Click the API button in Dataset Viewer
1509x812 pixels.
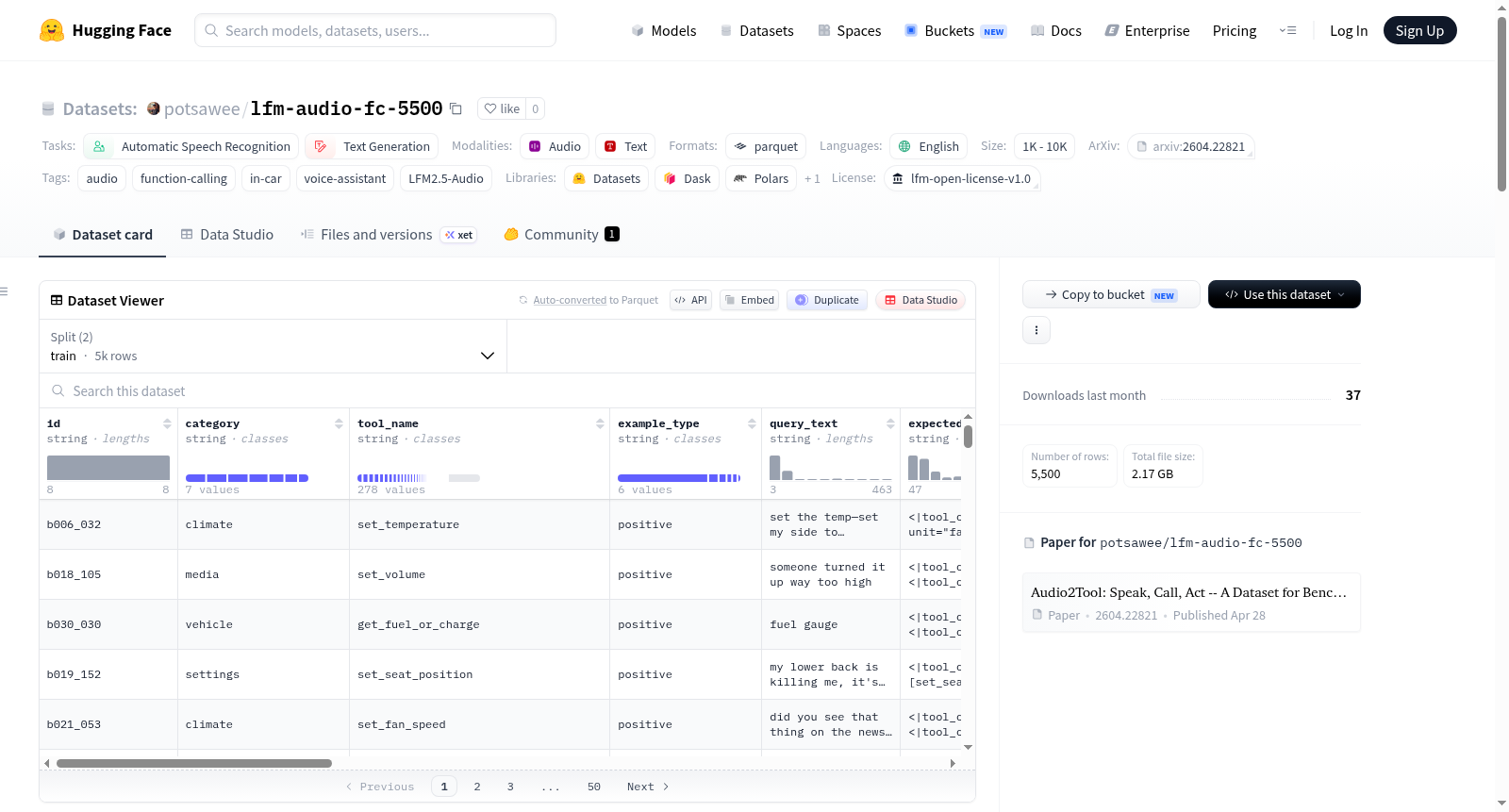tap(690, 300)
